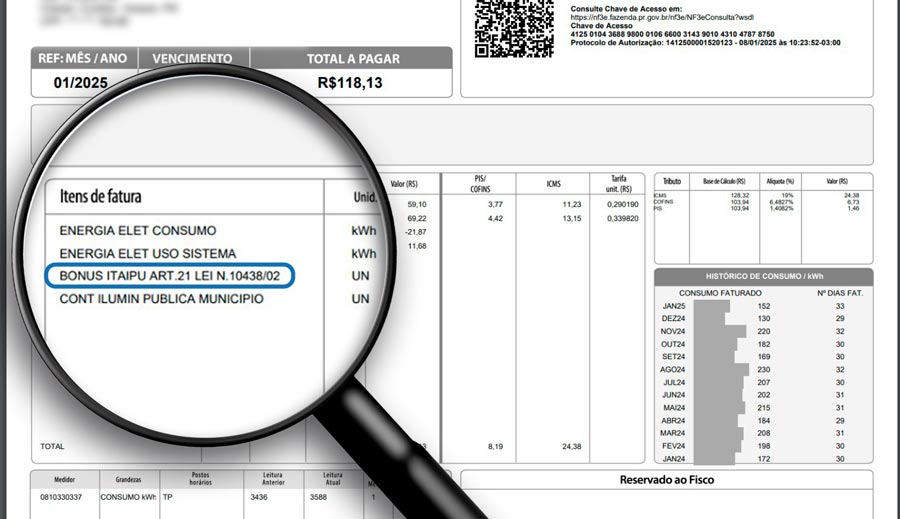Select the access key number starting 4125 0104

(x=672, y=34)
